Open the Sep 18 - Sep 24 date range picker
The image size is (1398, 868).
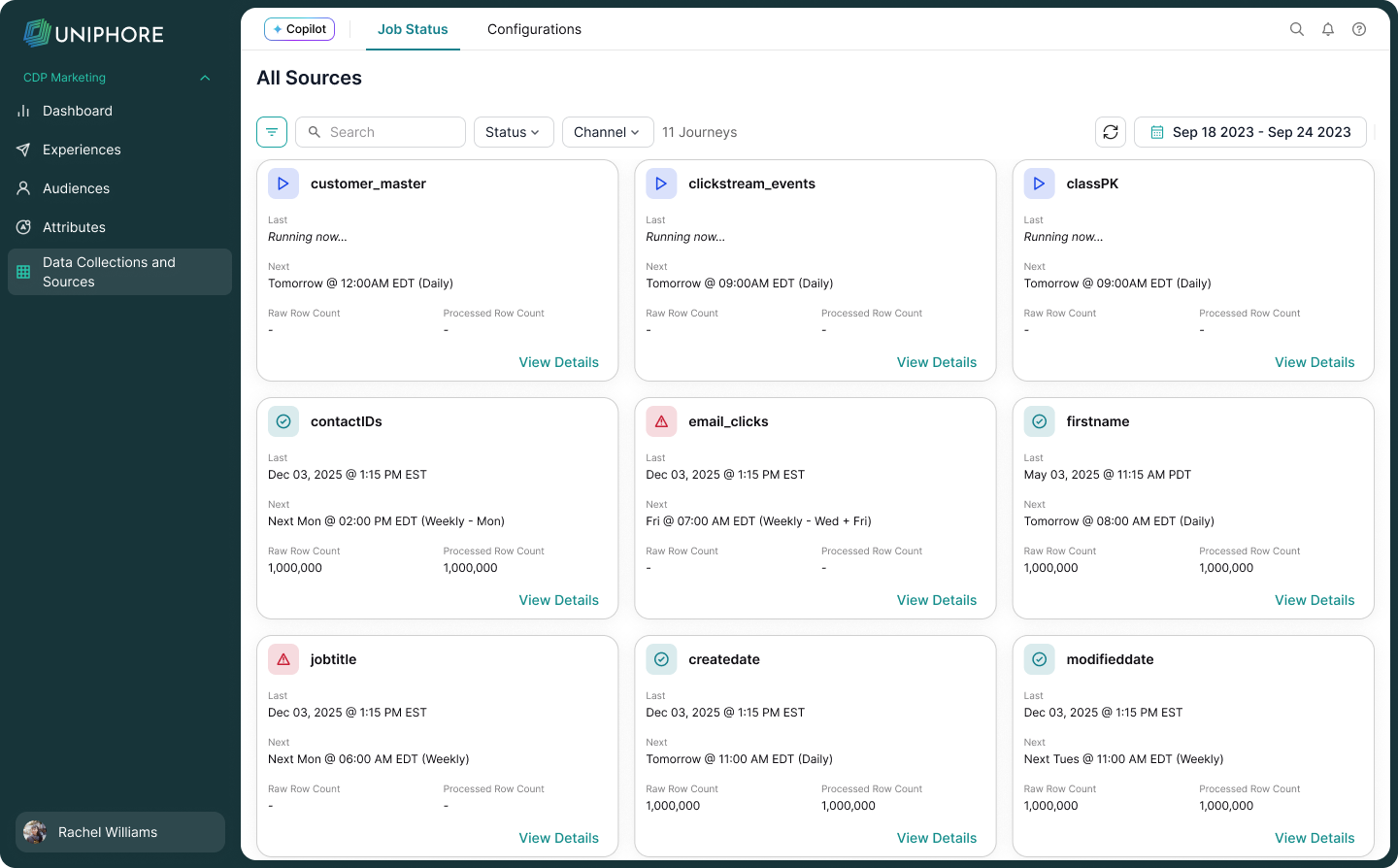1250,132
